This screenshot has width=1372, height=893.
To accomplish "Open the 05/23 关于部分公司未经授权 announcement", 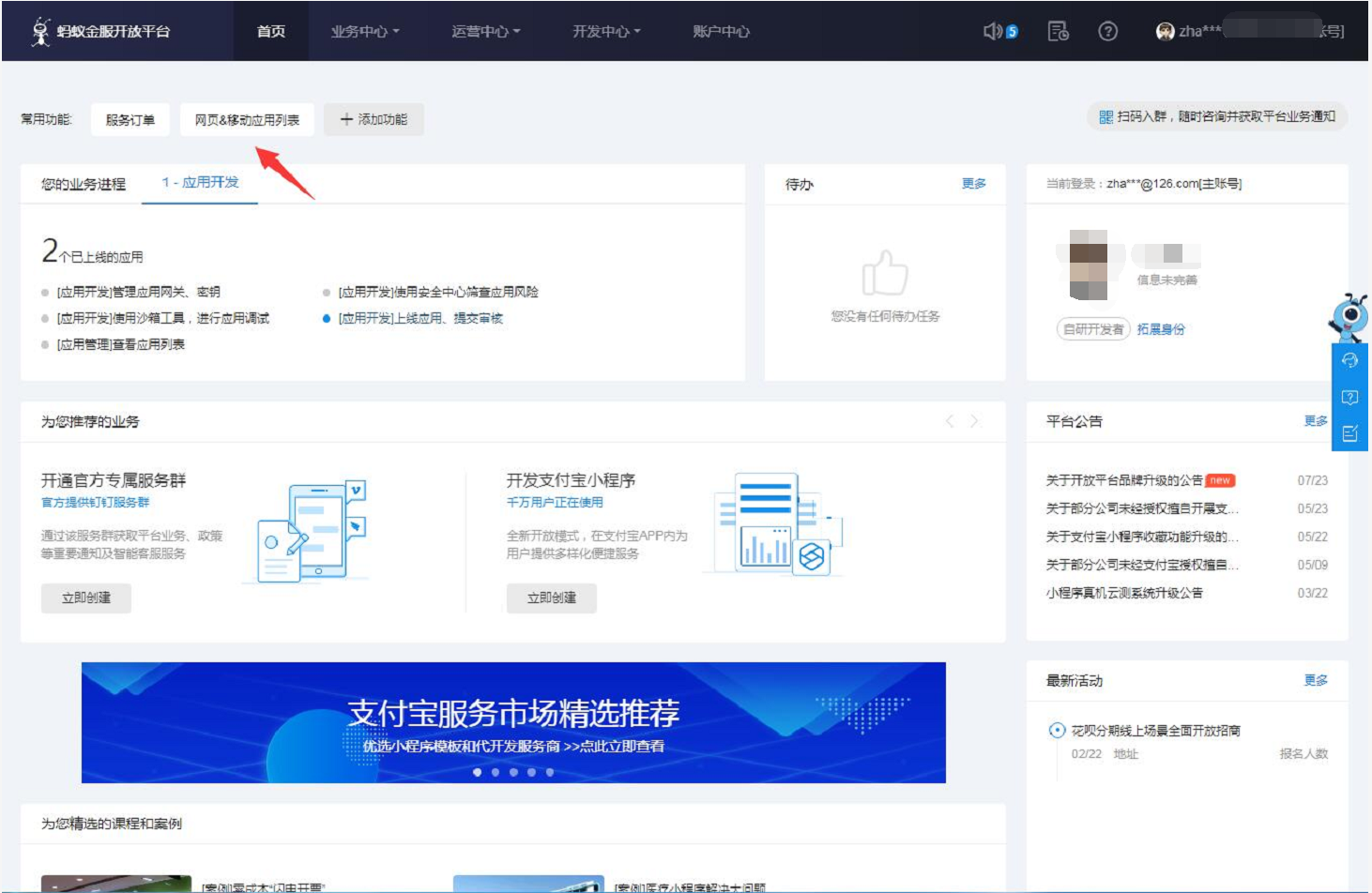I will pos(1143,508).
